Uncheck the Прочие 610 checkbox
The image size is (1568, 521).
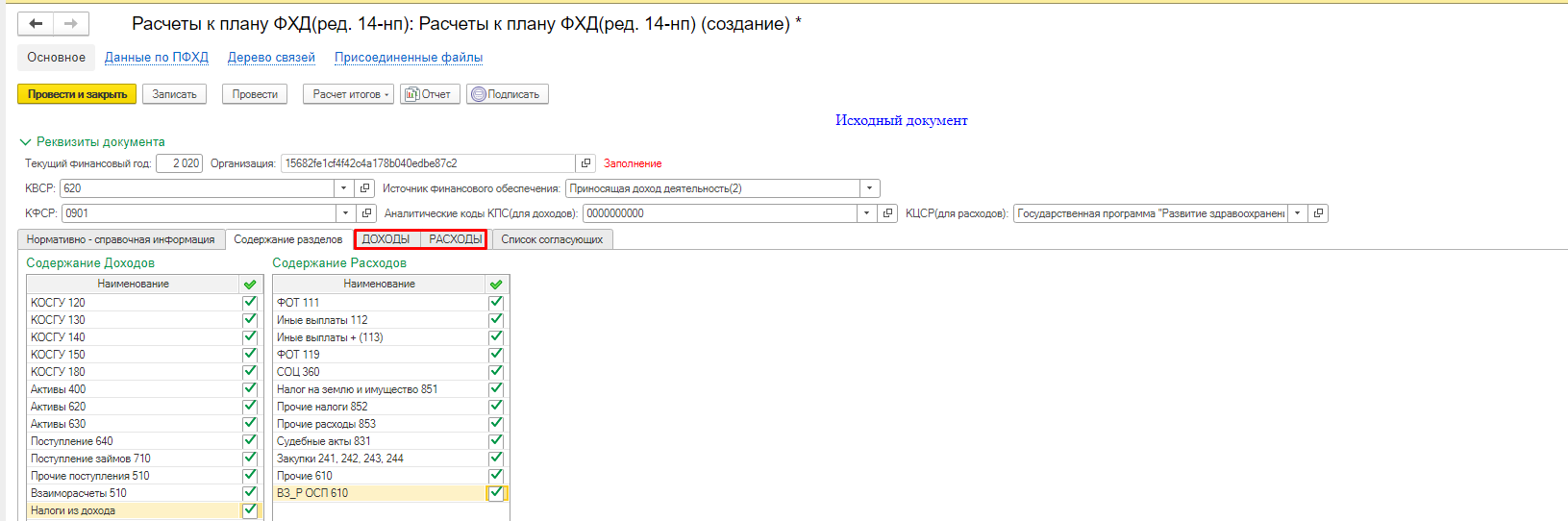click(496, 475)
